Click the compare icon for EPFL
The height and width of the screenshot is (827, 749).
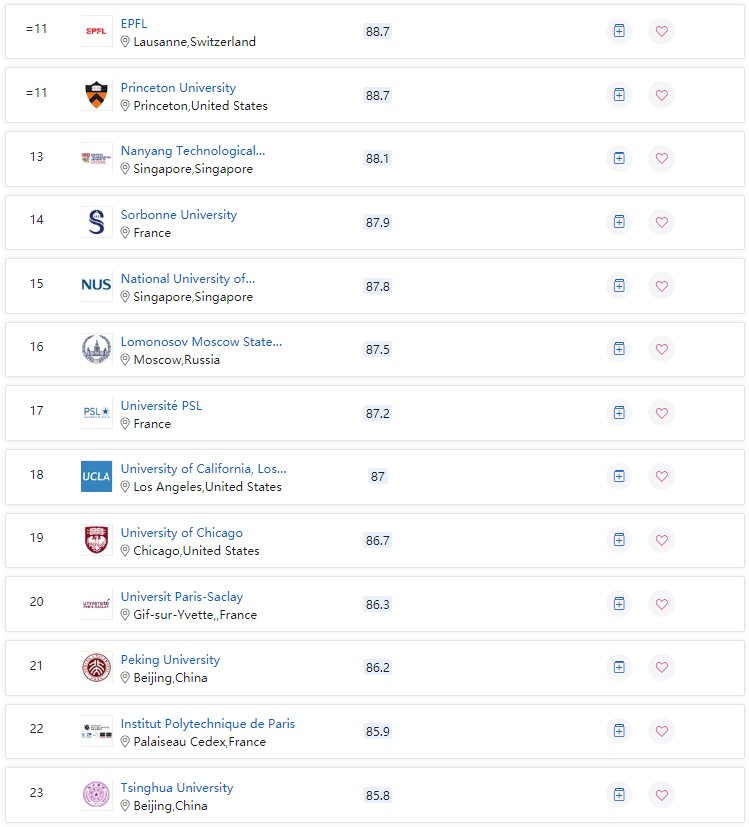[619, 31]
